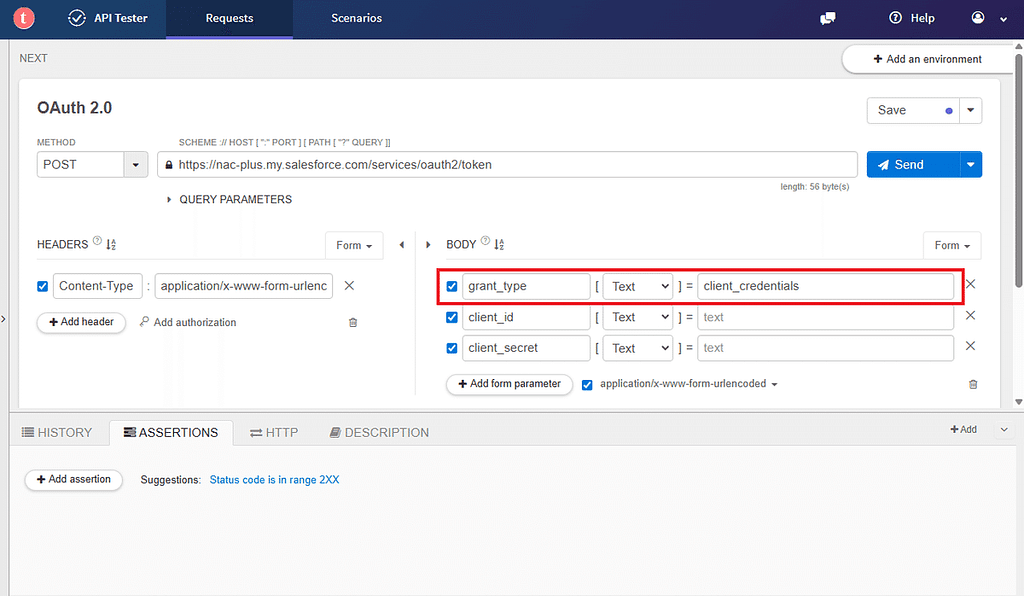Show body help question icon
Image resolution: width=1024 pixels, height=596 pixels.
(485, 240)
